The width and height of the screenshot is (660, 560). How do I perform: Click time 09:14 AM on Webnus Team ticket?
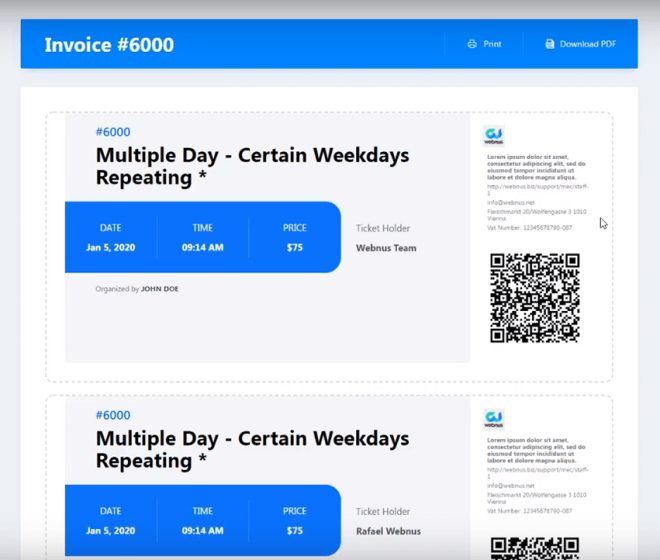202,248
